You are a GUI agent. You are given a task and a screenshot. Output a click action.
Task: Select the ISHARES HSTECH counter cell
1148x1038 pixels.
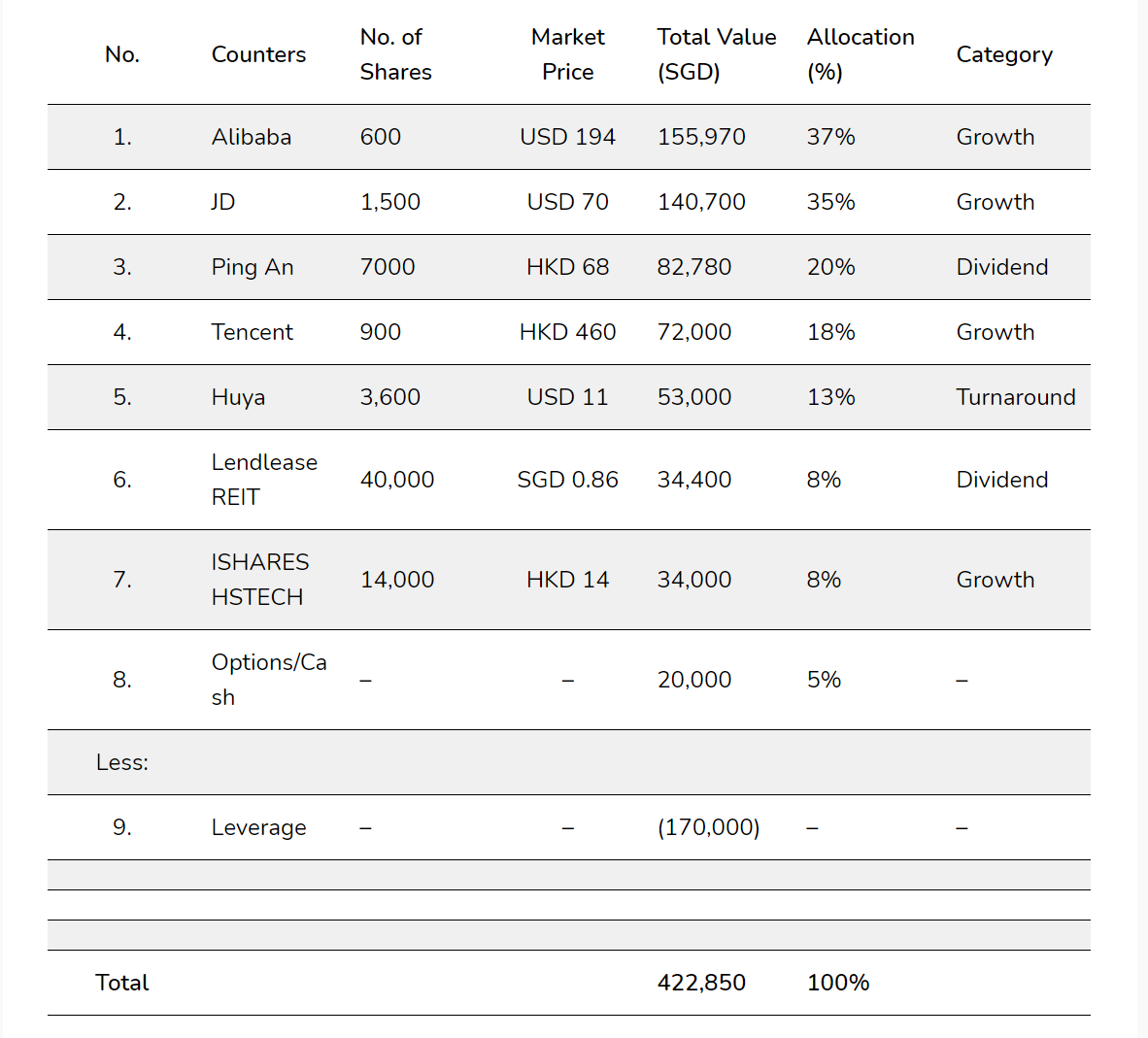coord(260,580)
